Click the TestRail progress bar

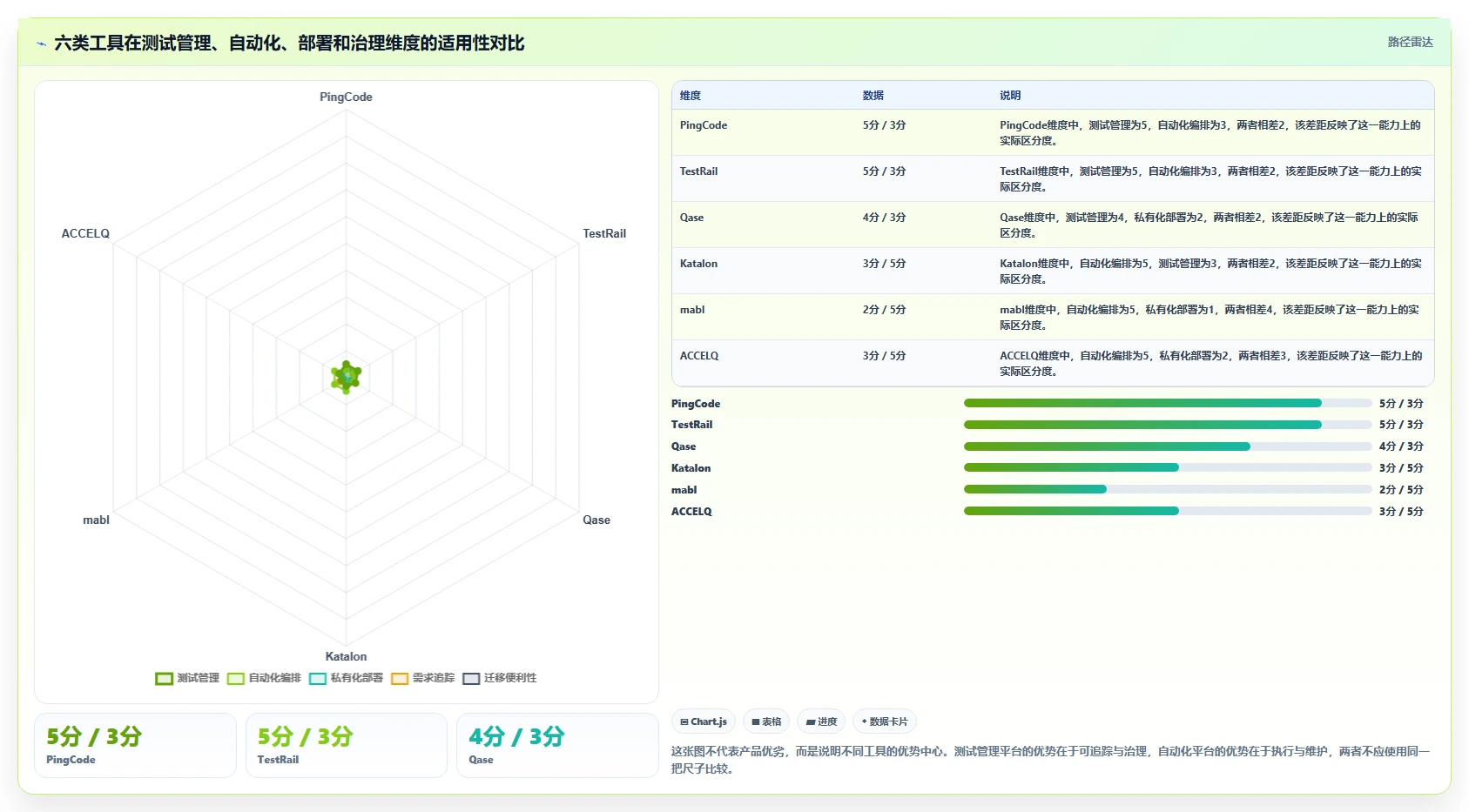click(x=1168, y=425)
